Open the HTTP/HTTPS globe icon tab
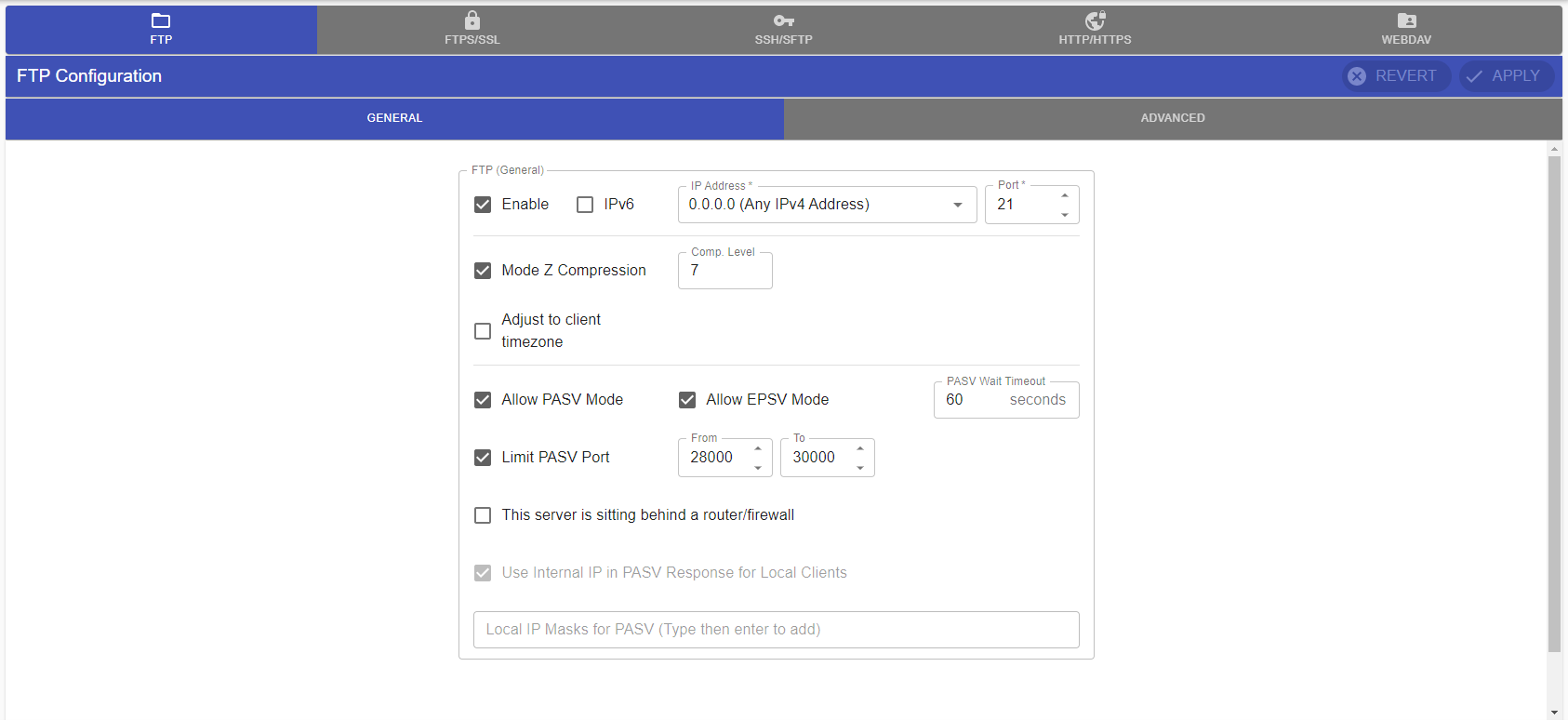This screenshot has width=1568, height=720. [1095, 29]
